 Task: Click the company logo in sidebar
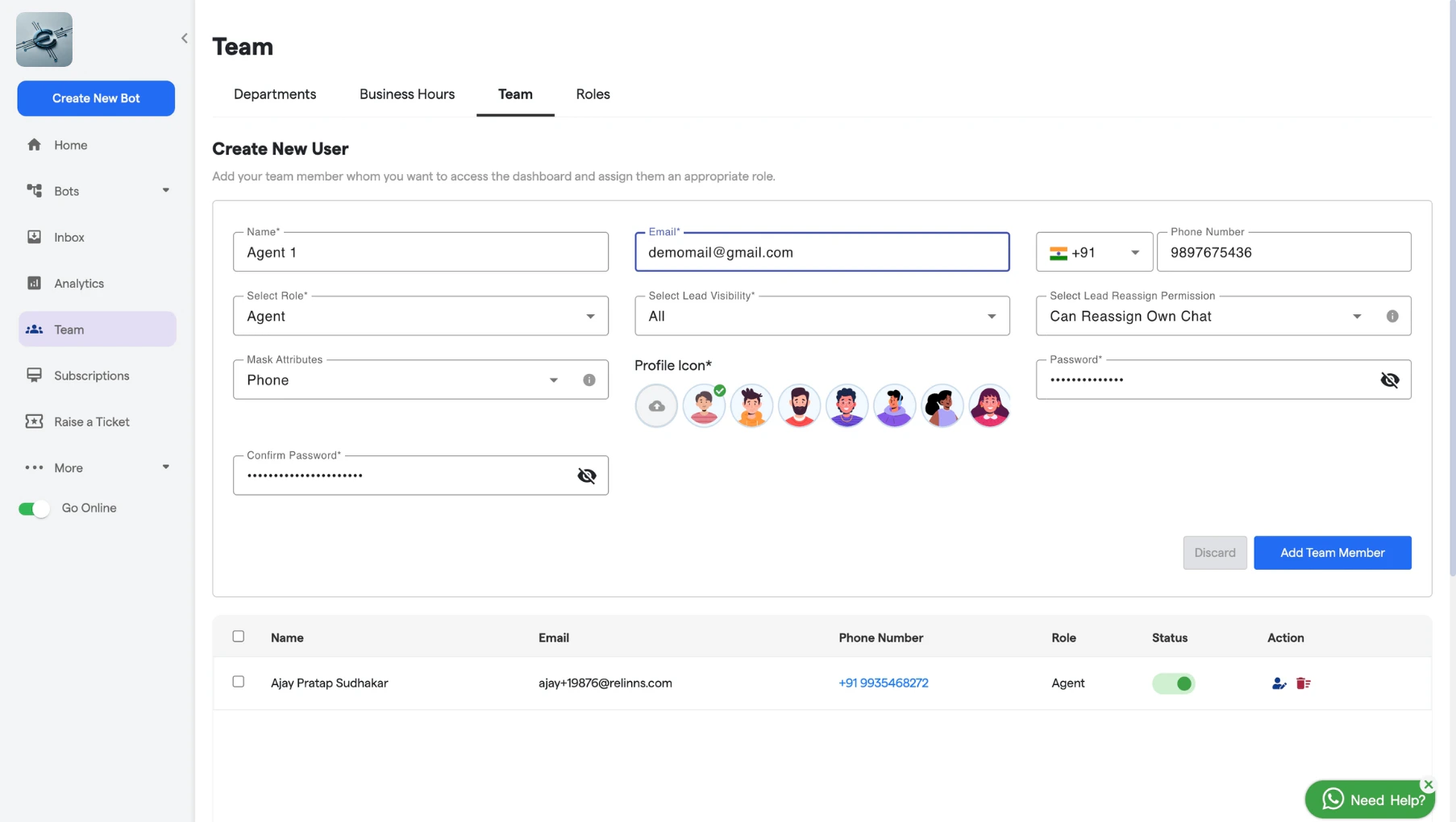pos(44,39)
